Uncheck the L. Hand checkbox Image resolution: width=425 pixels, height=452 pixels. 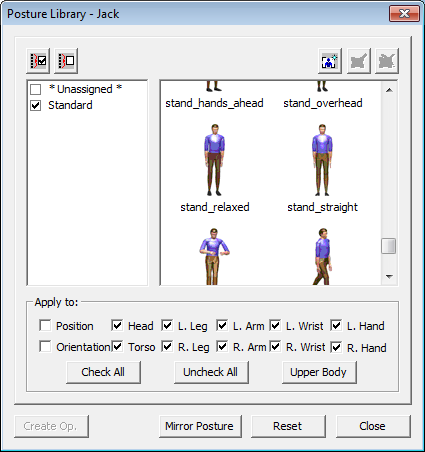(x=336, y=325)
